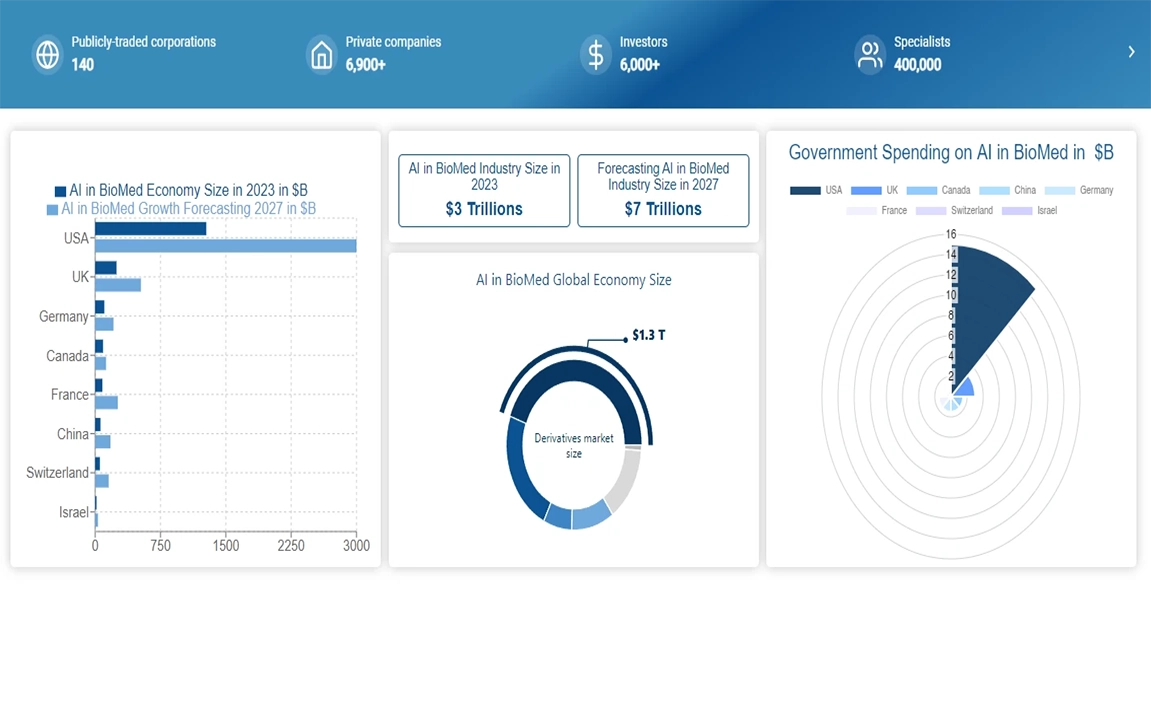Viewport: 1151px width, 704px height.
Task: Click the France legend color swatch
Action: click(x=861, y=211)
